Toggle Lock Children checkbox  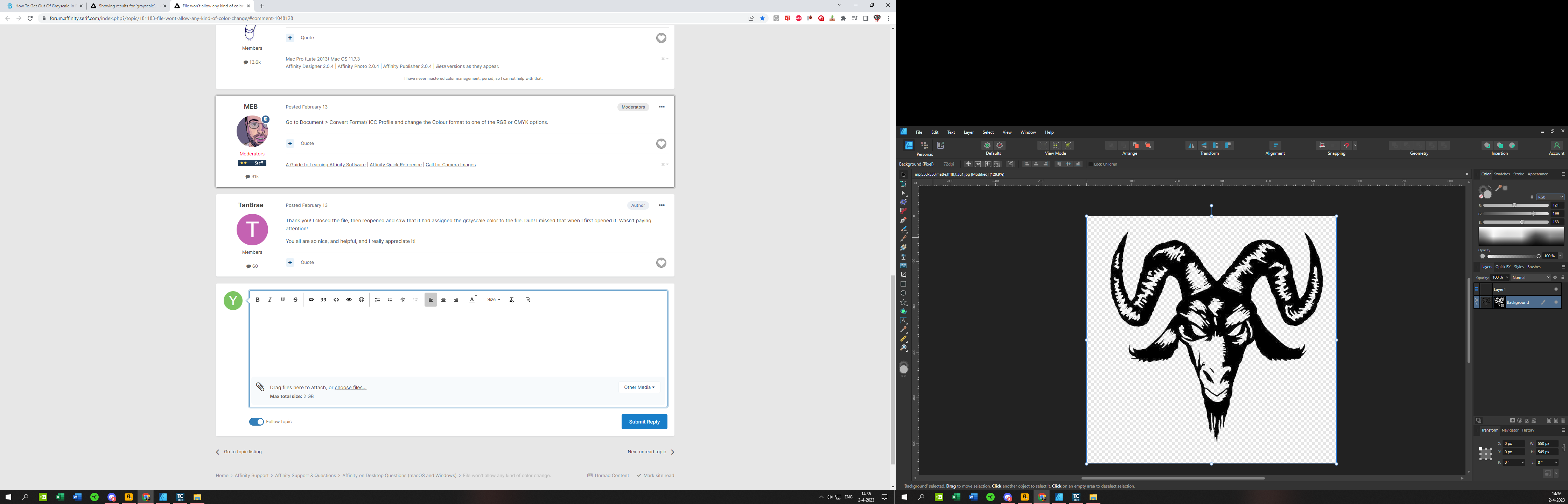pos(1091,164)
